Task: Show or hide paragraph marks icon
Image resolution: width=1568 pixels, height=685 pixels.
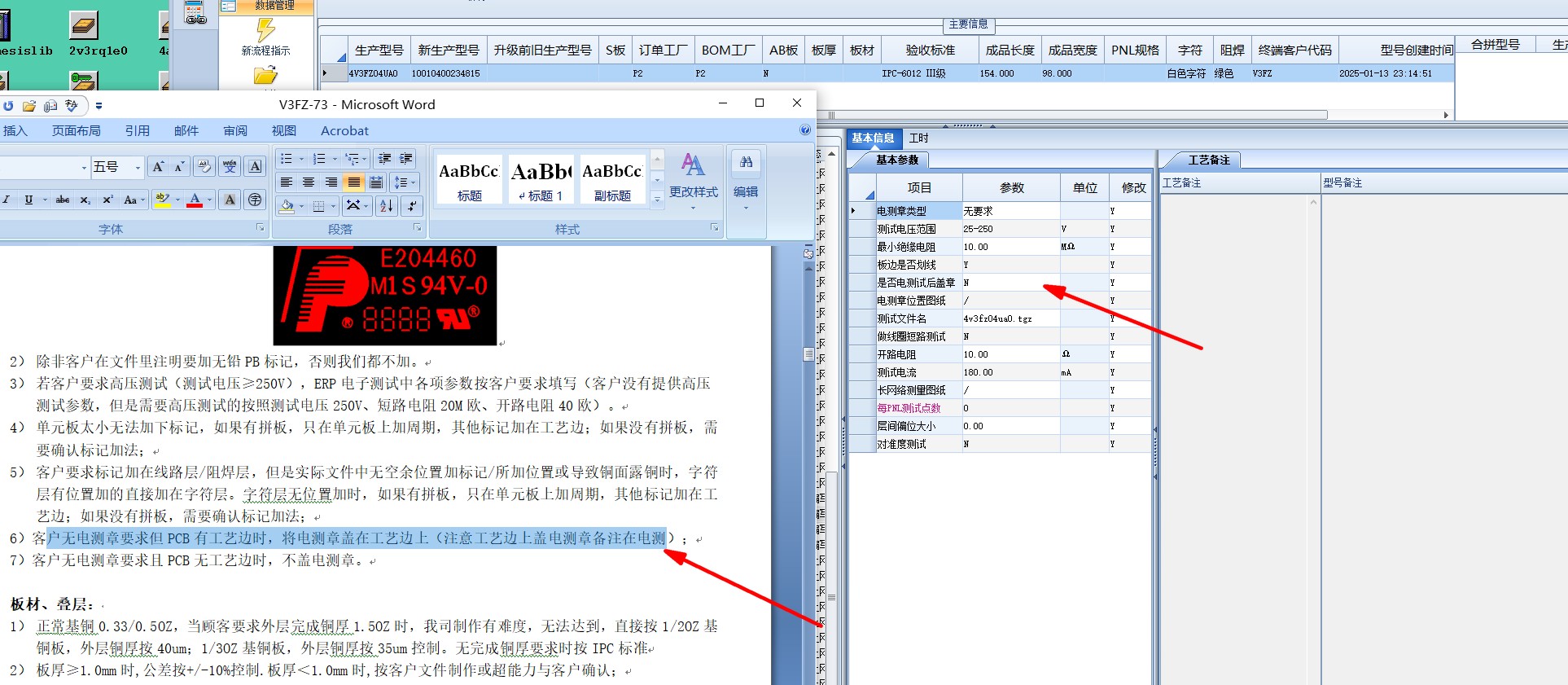Action: (x=412, y=206)
